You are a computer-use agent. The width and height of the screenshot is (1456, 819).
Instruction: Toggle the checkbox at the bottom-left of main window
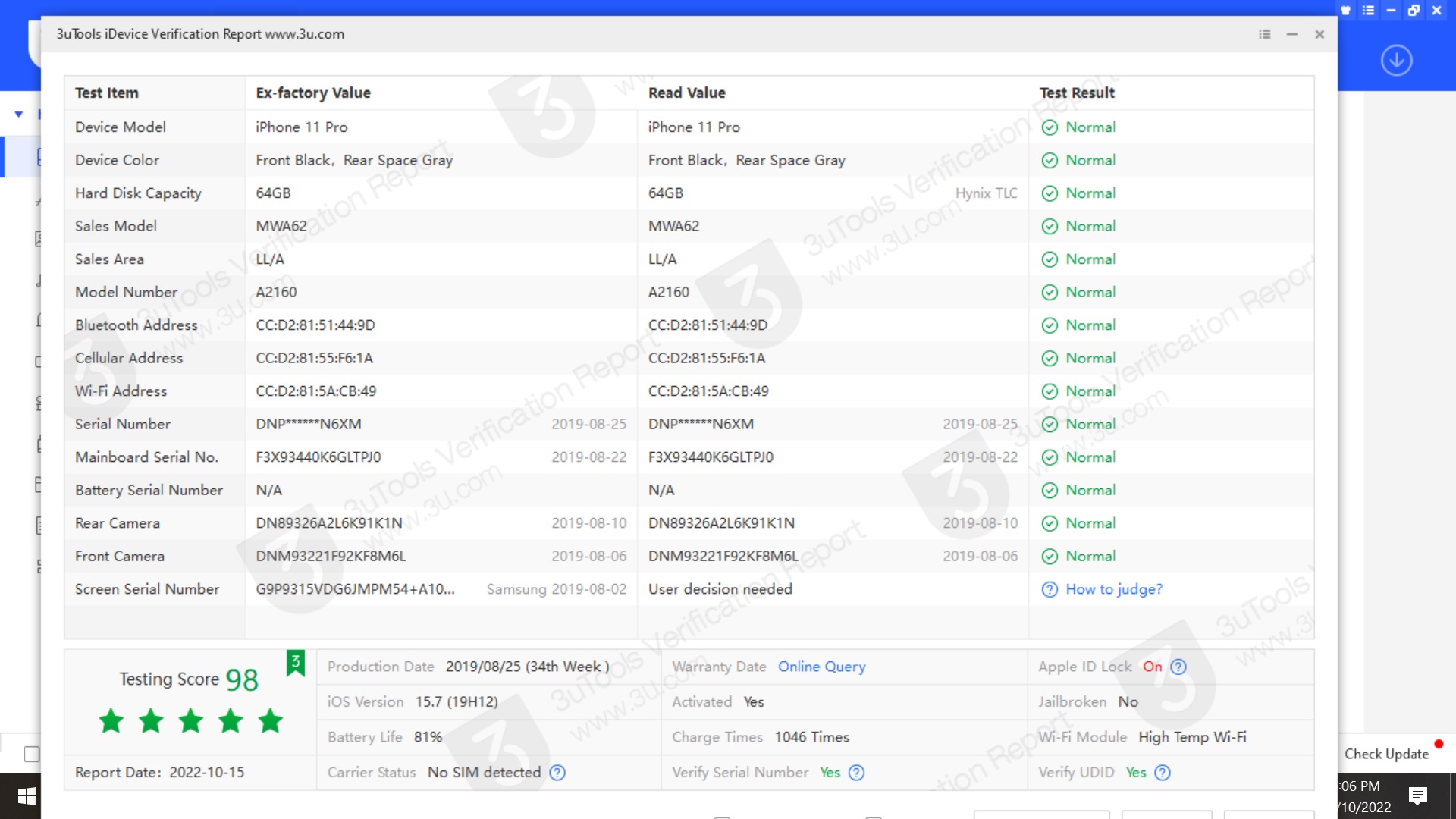(31, 754)
